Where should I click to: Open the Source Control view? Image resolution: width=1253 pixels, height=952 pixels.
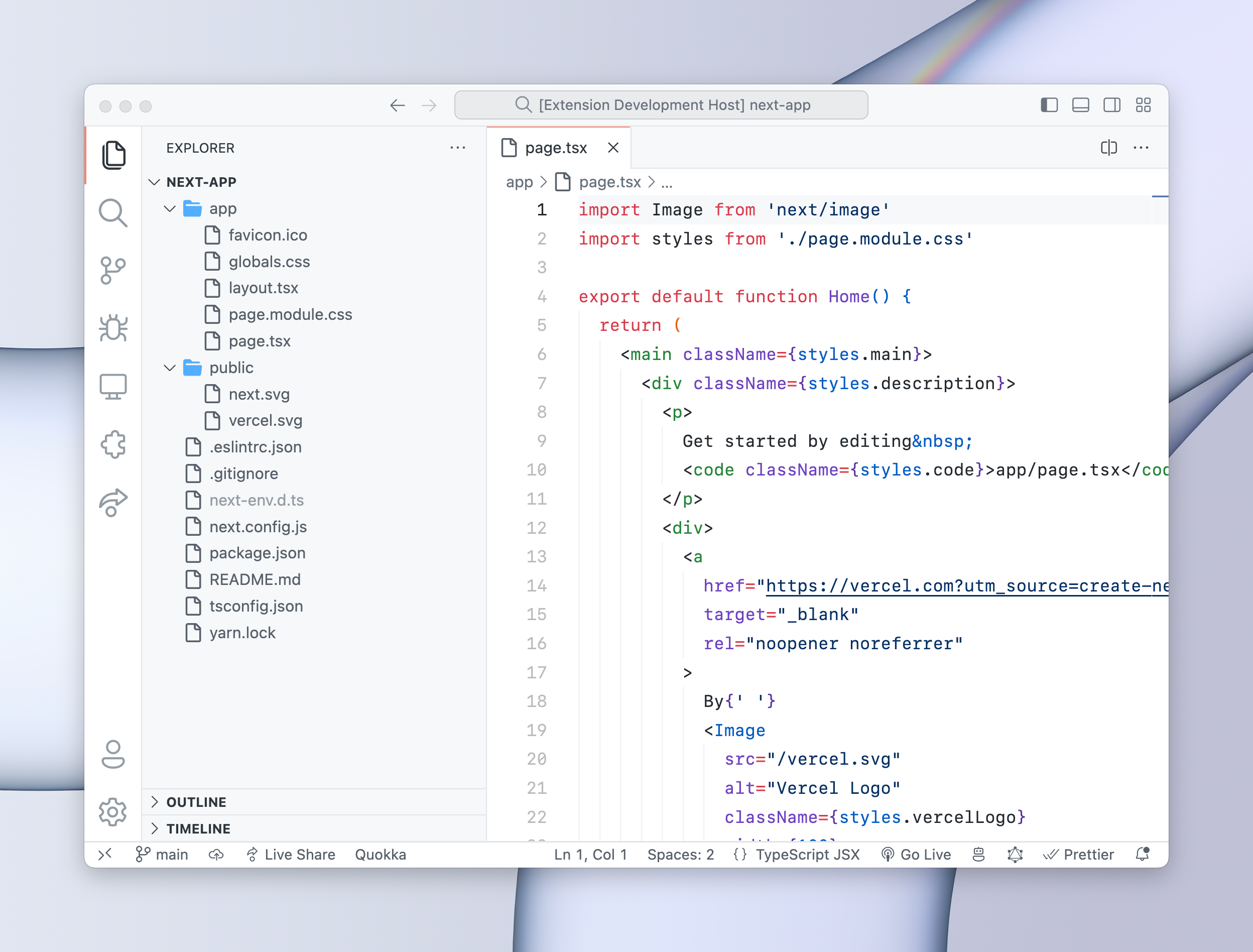[113, 271]
